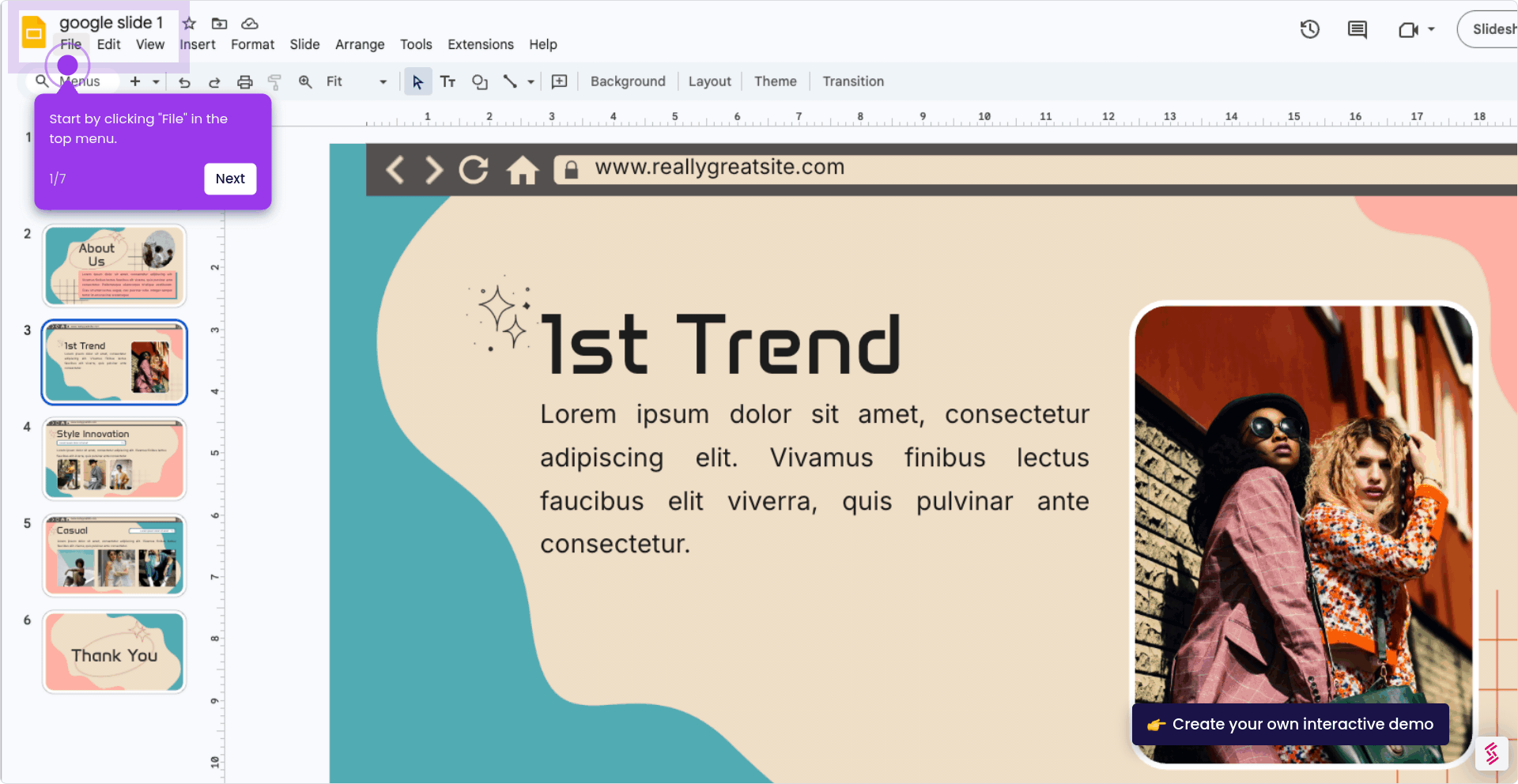
Task: Click the zoom magnifier icon
Action: [x=305, y=81]
